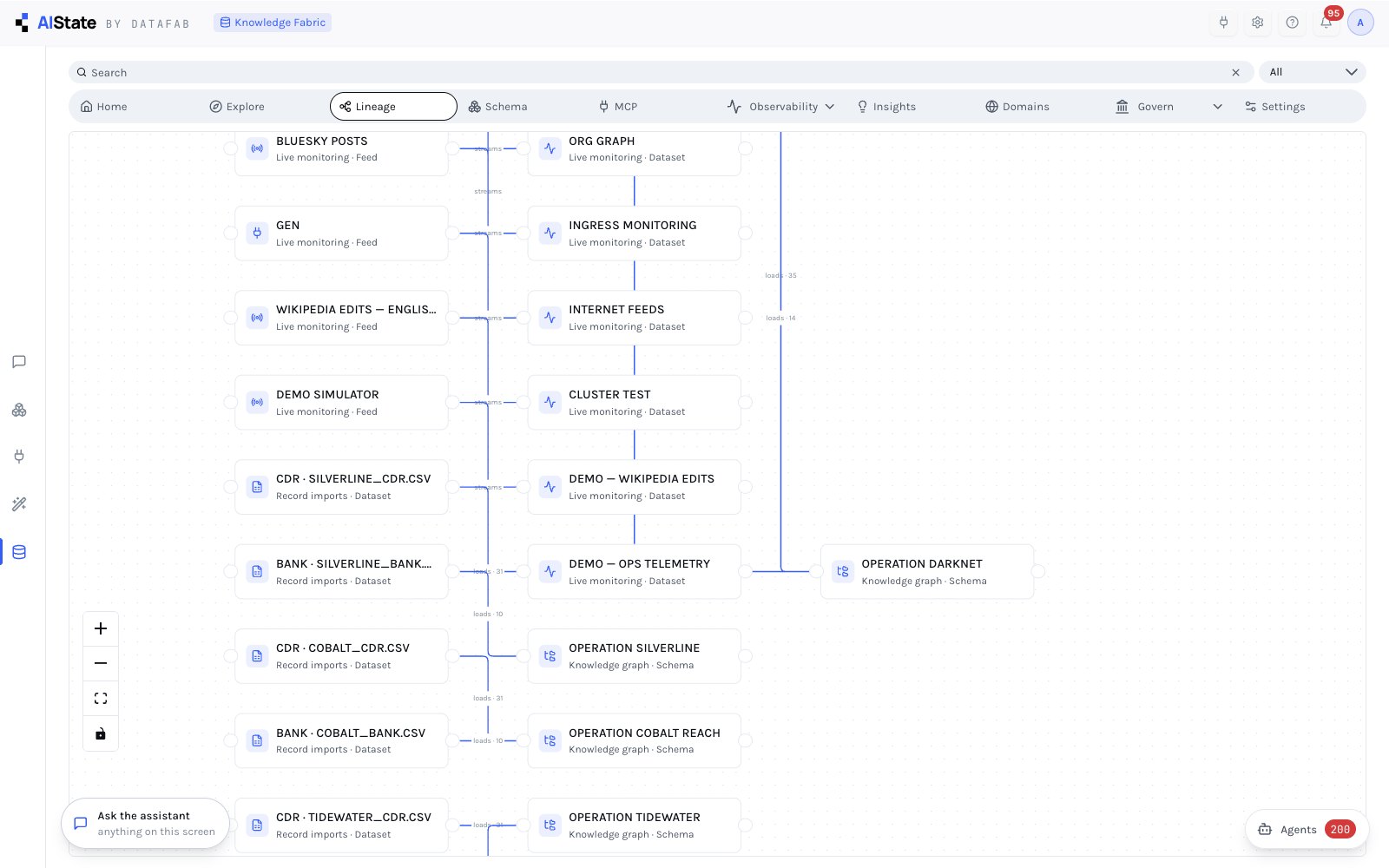This screenshot has width=1389, height=868.
Task: Select the DEMO SIMULATOR node
Action: 341,402
